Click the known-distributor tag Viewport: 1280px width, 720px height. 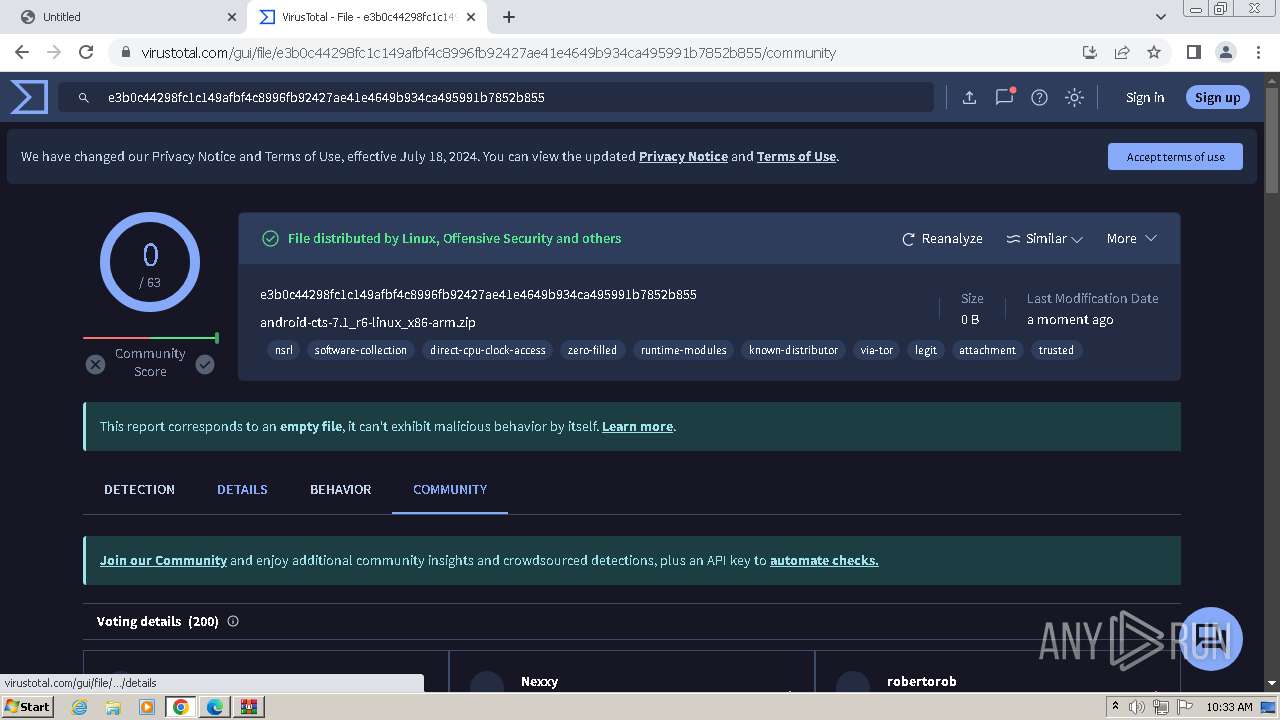click(794, 350)
